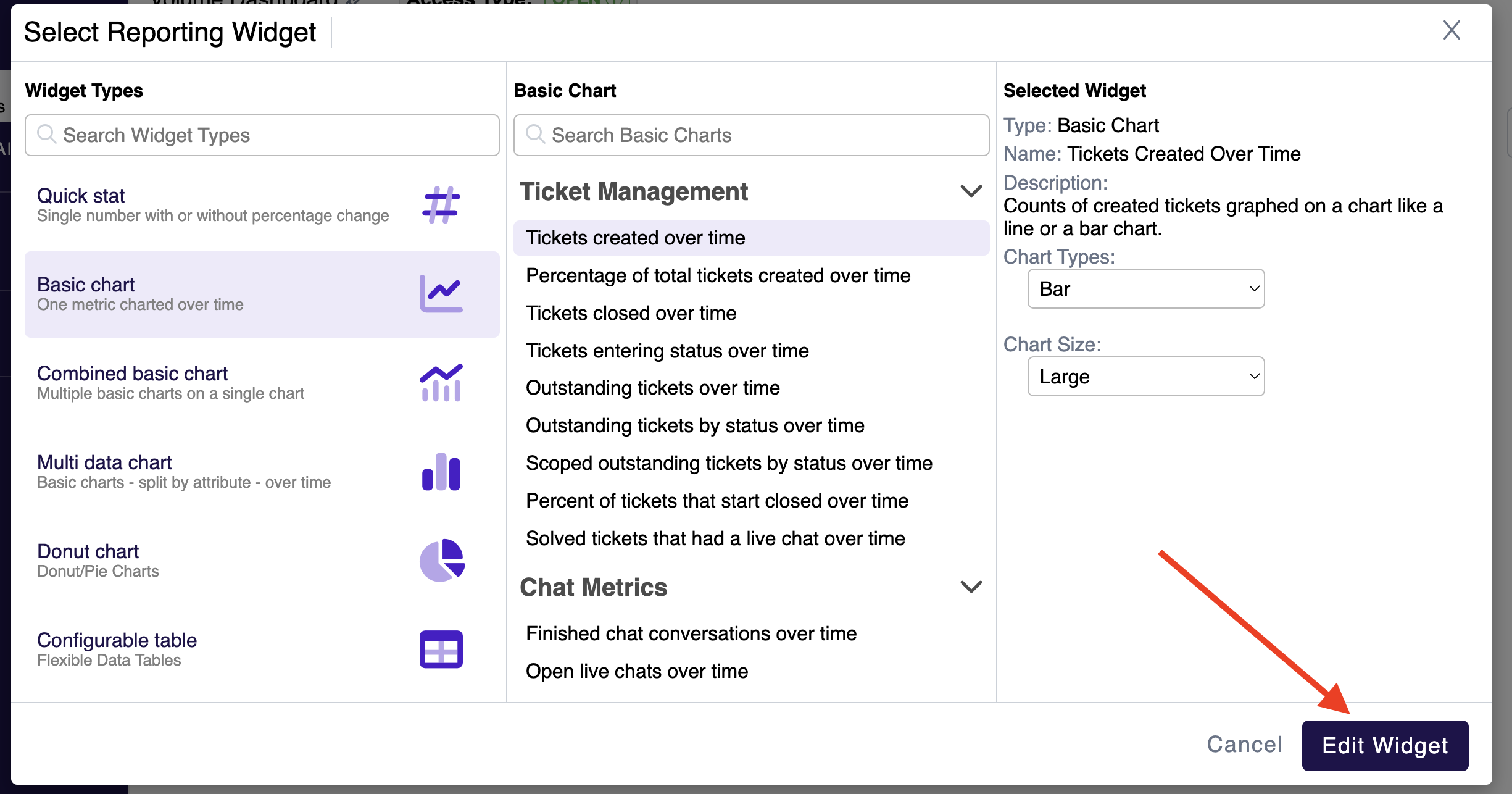Click the magnifier in Search Widget Types
The width and height of the screenshot is (1512, 794).
point(46,134)
